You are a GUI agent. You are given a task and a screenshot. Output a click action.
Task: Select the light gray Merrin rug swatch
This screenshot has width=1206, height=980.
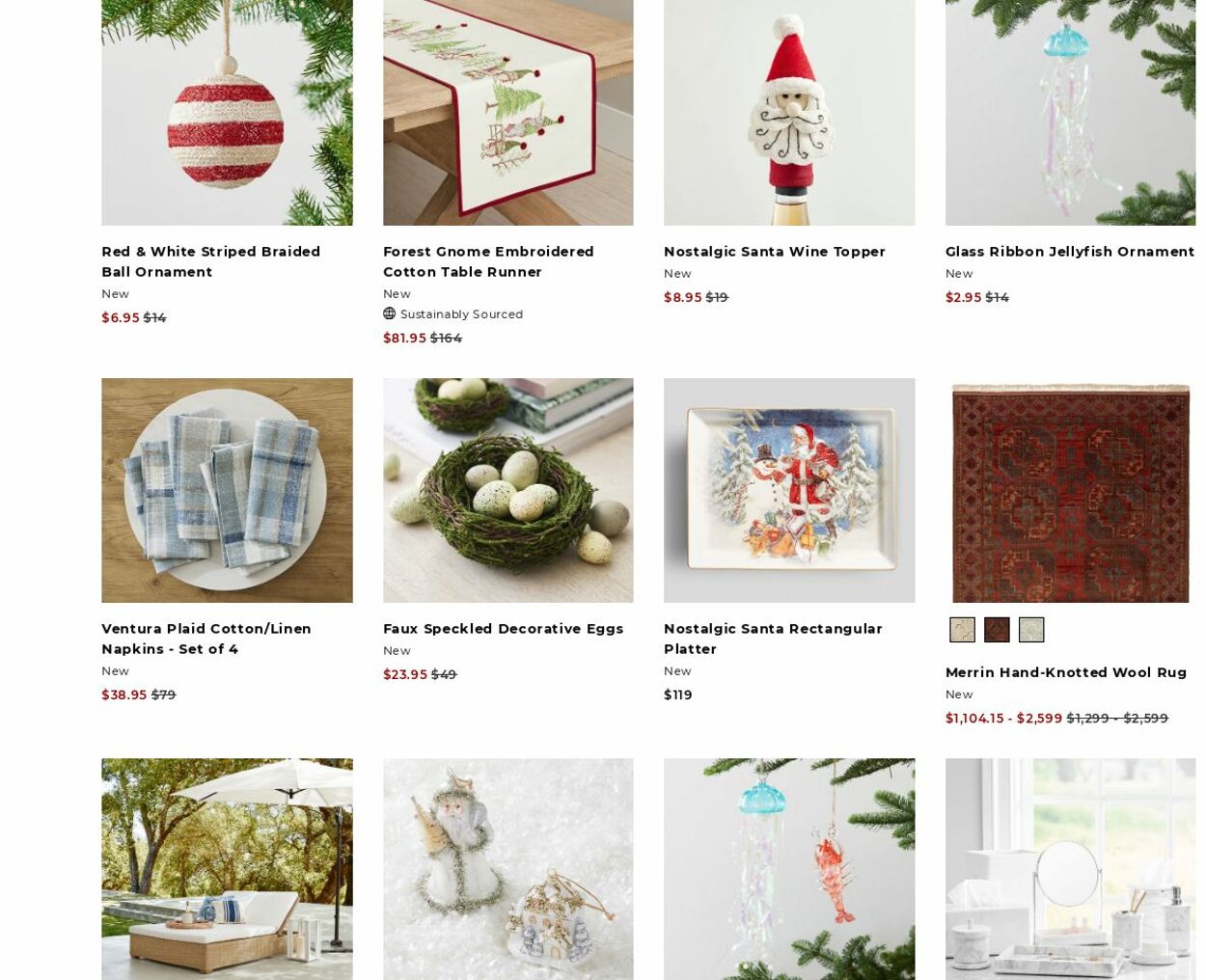(x=1031, y=630)
